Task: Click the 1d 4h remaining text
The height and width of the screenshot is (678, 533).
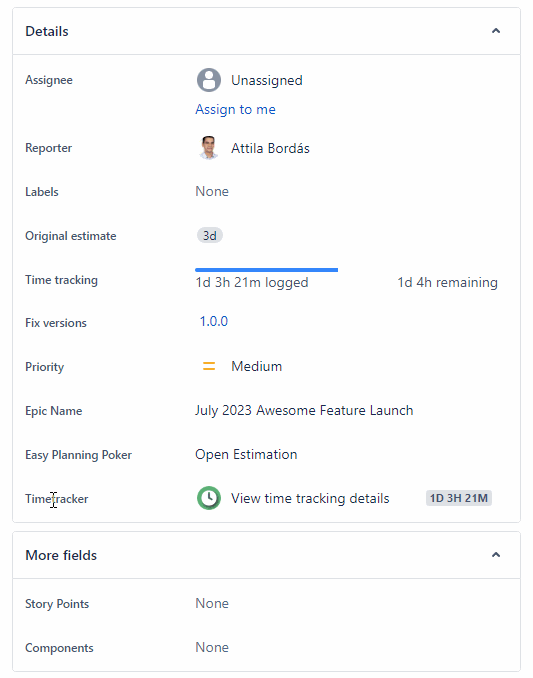Action: pos(447,282)
